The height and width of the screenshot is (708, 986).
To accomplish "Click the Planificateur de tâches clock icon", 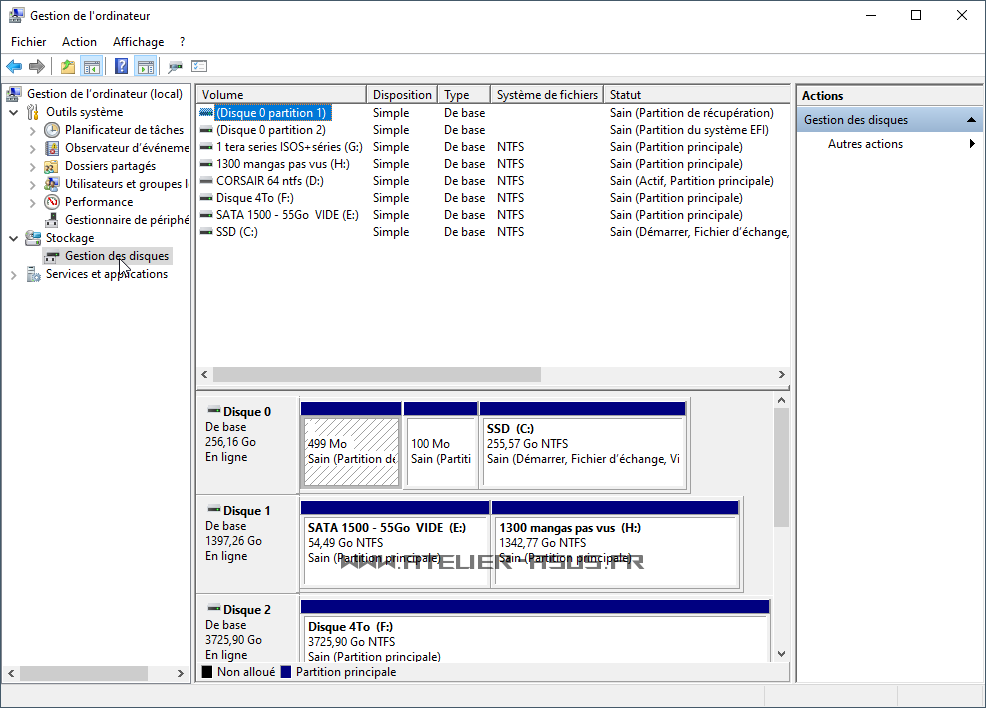I will click(x=52, y=130).
